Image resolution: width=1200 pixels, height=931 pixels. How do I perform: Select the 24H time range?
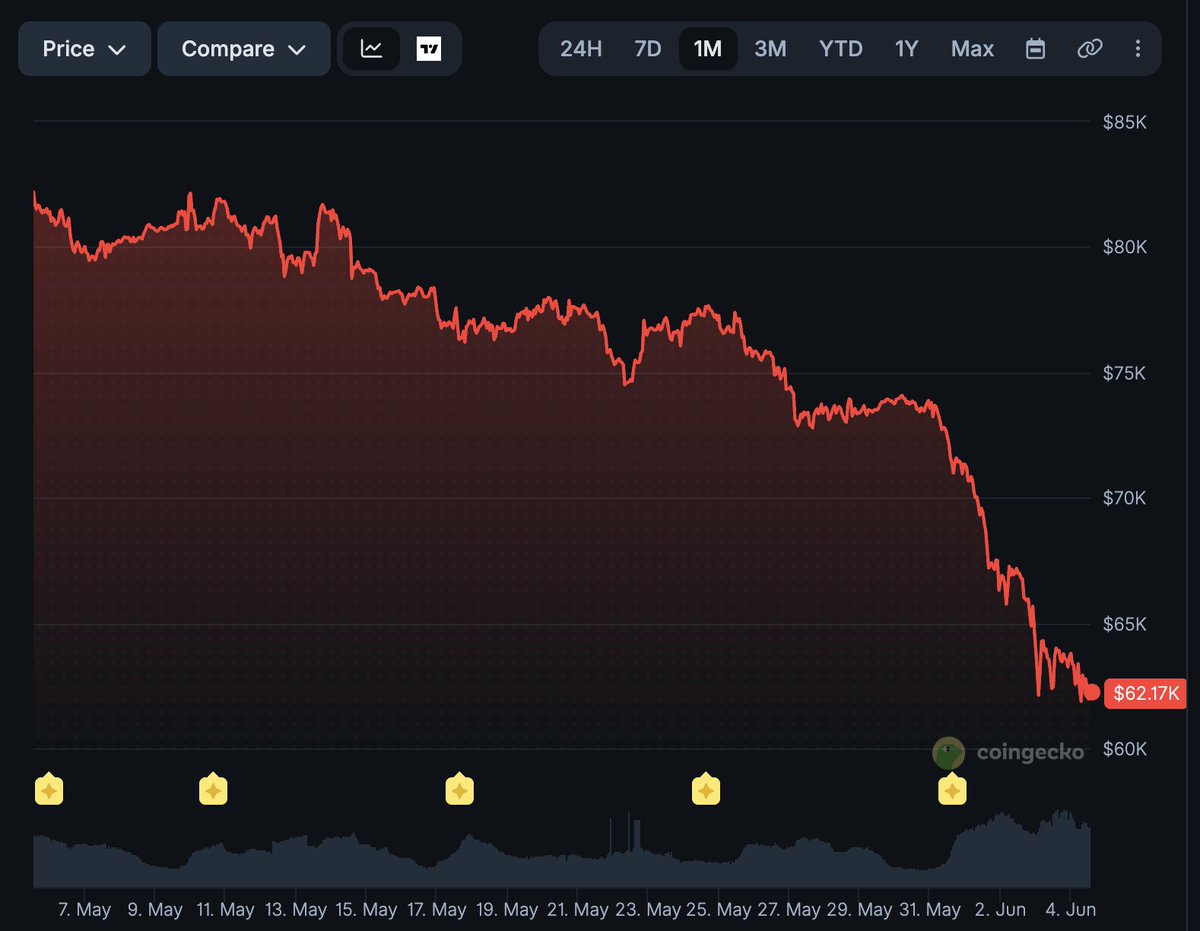coord(581,49)
